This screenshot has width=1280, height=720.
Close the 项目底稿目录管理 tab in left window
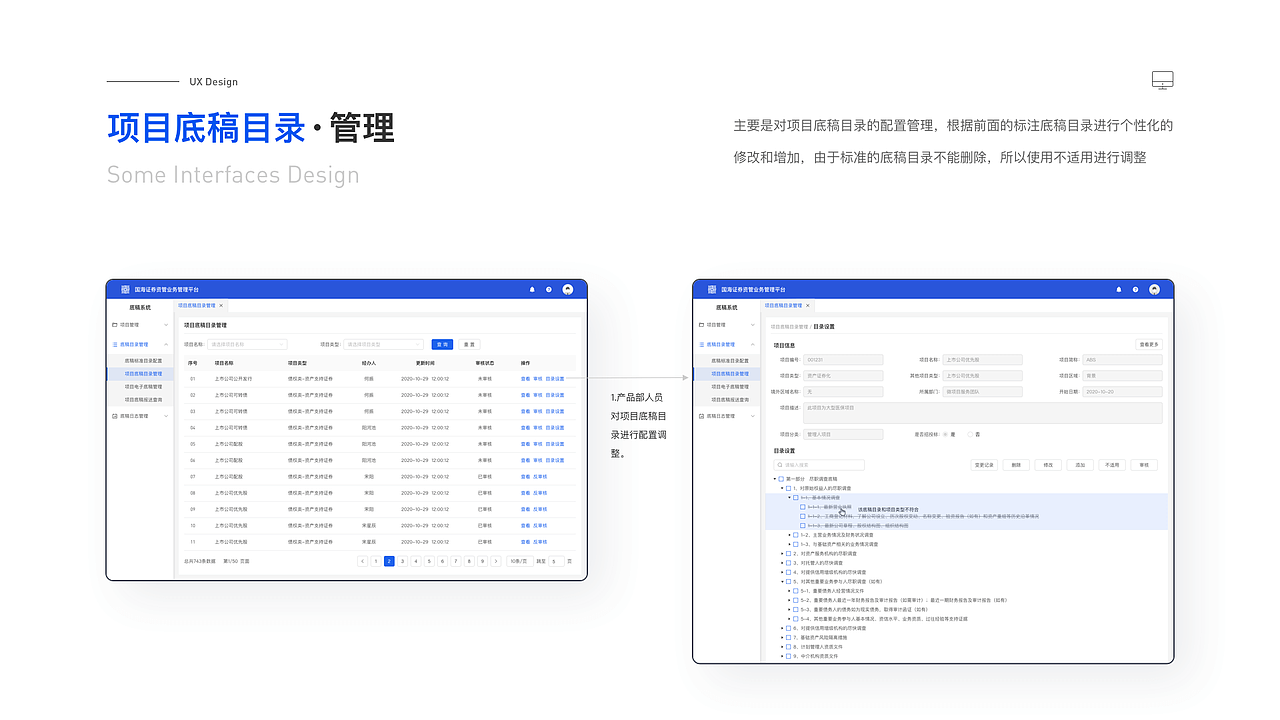(x=221, y=305)
